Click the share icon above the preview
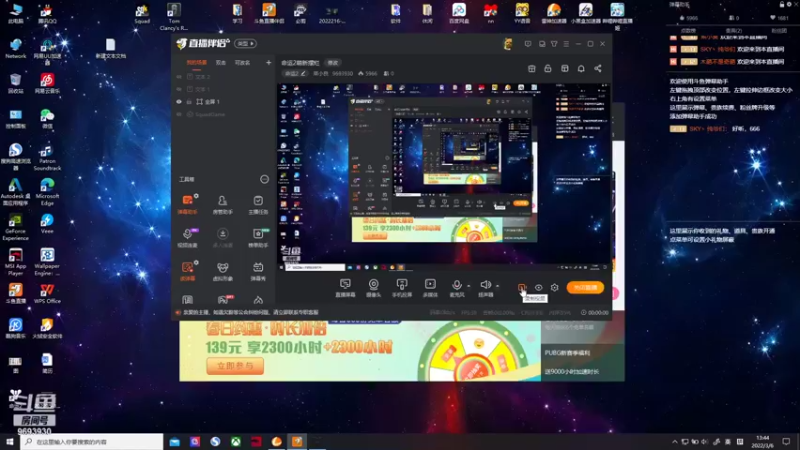This screenshot has width=800, height=450. point(597,68)
